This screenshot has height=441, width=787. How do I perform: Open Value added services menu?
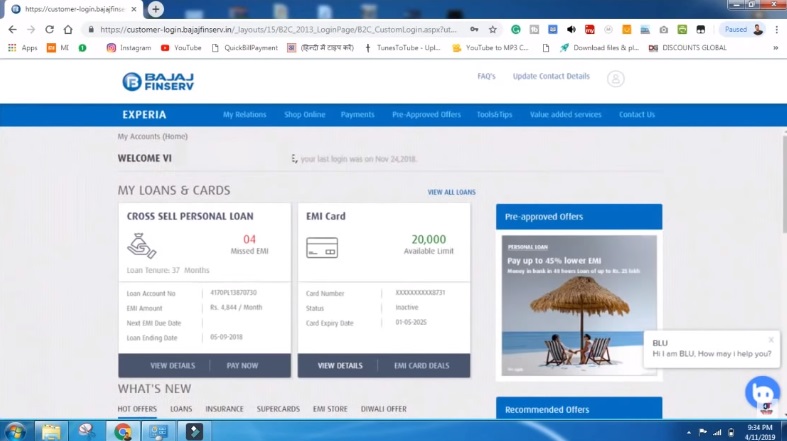[x=566, y=114]
